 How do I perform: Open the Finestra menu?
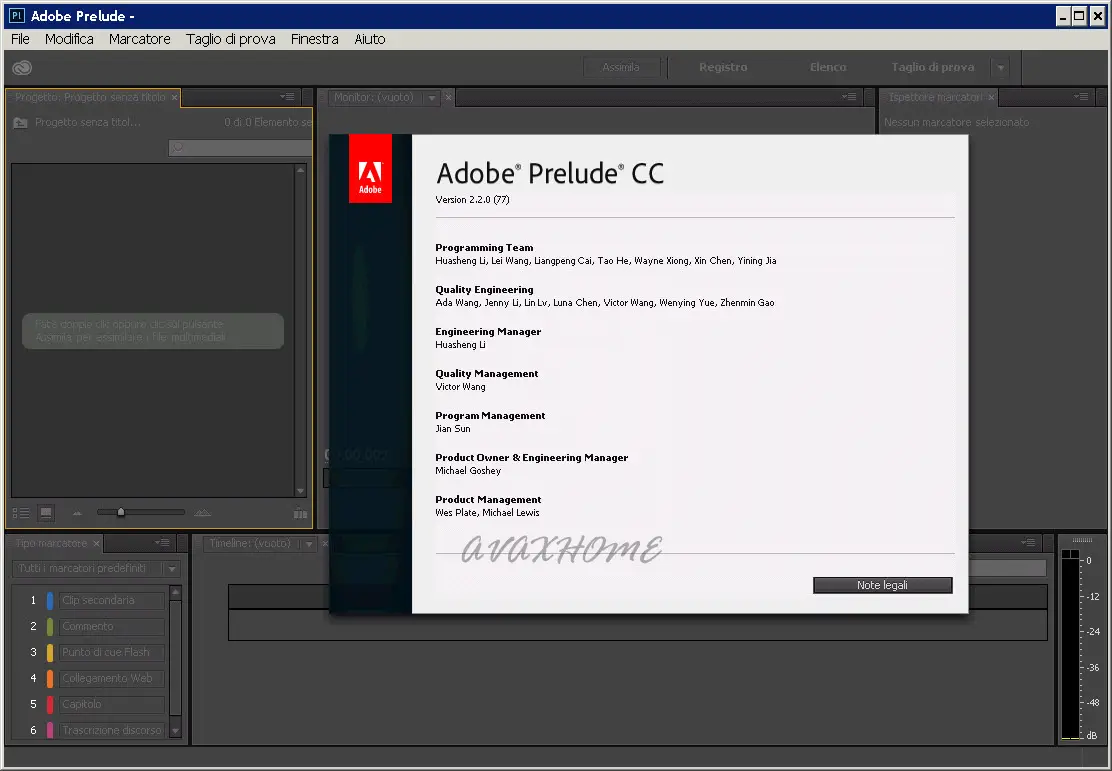point(315,39)
